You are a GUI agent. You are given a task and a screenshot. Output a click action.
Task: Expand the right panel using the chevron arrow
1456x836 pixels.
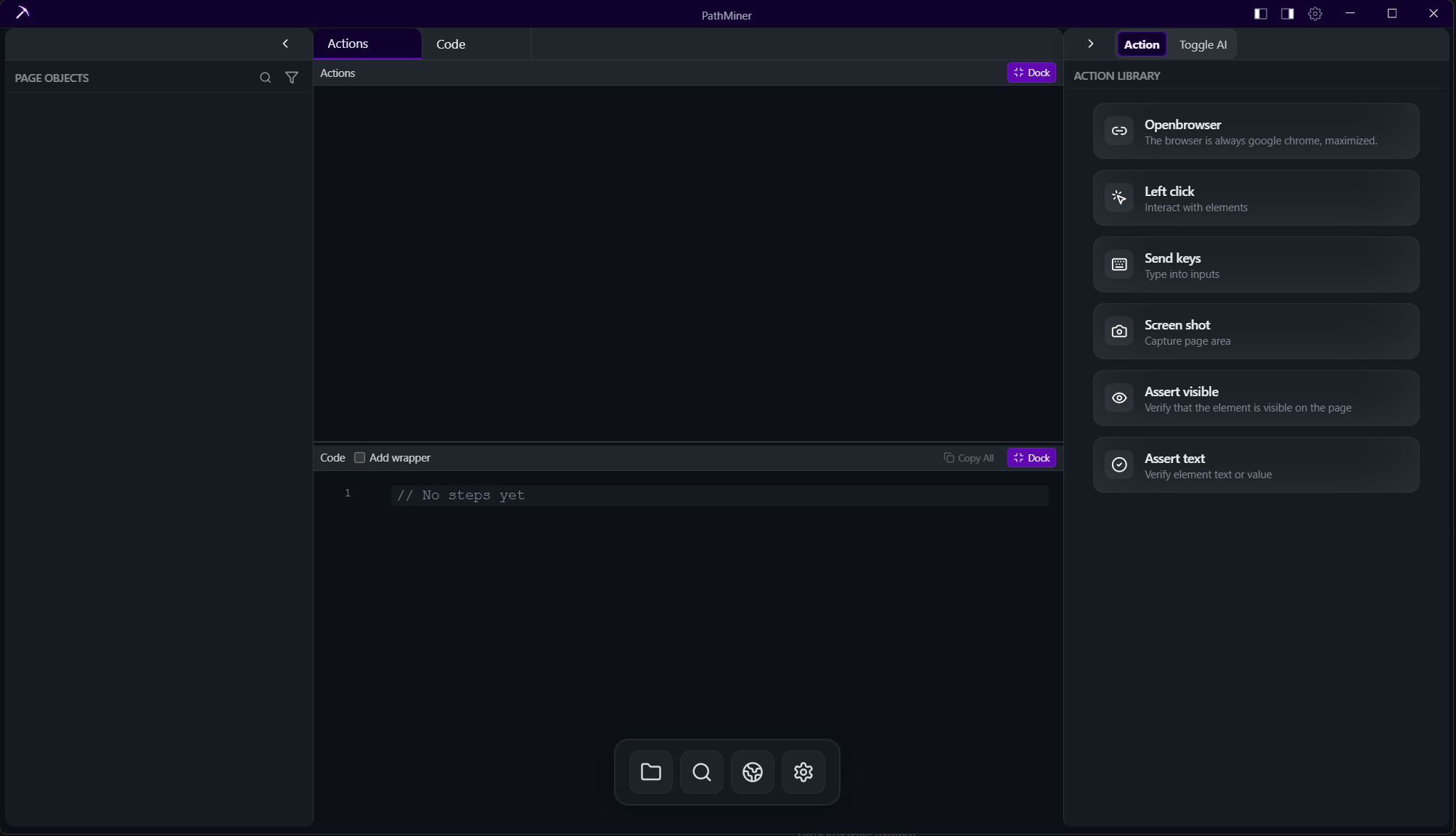tap(1090, 44)
